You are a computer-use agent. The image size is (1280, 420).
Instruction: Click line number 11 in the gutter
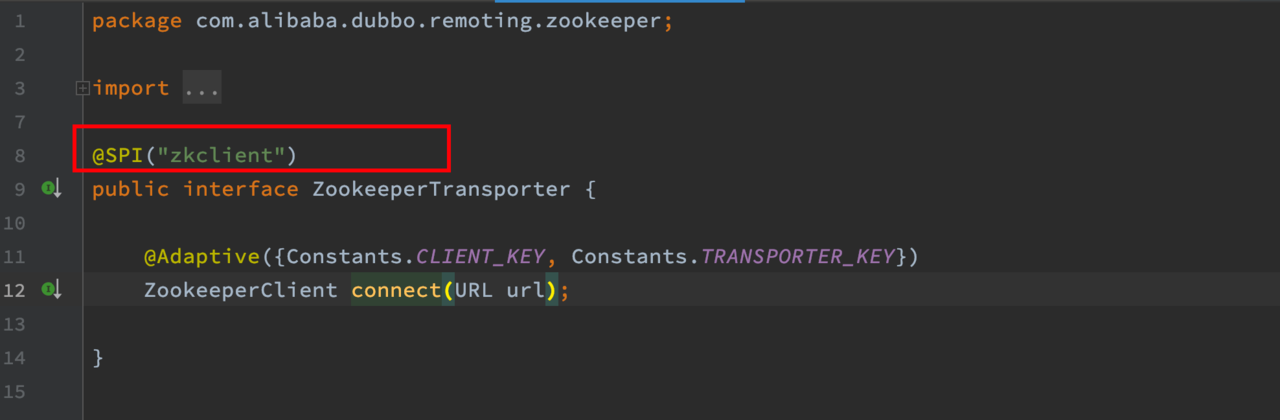click(14, 257)
